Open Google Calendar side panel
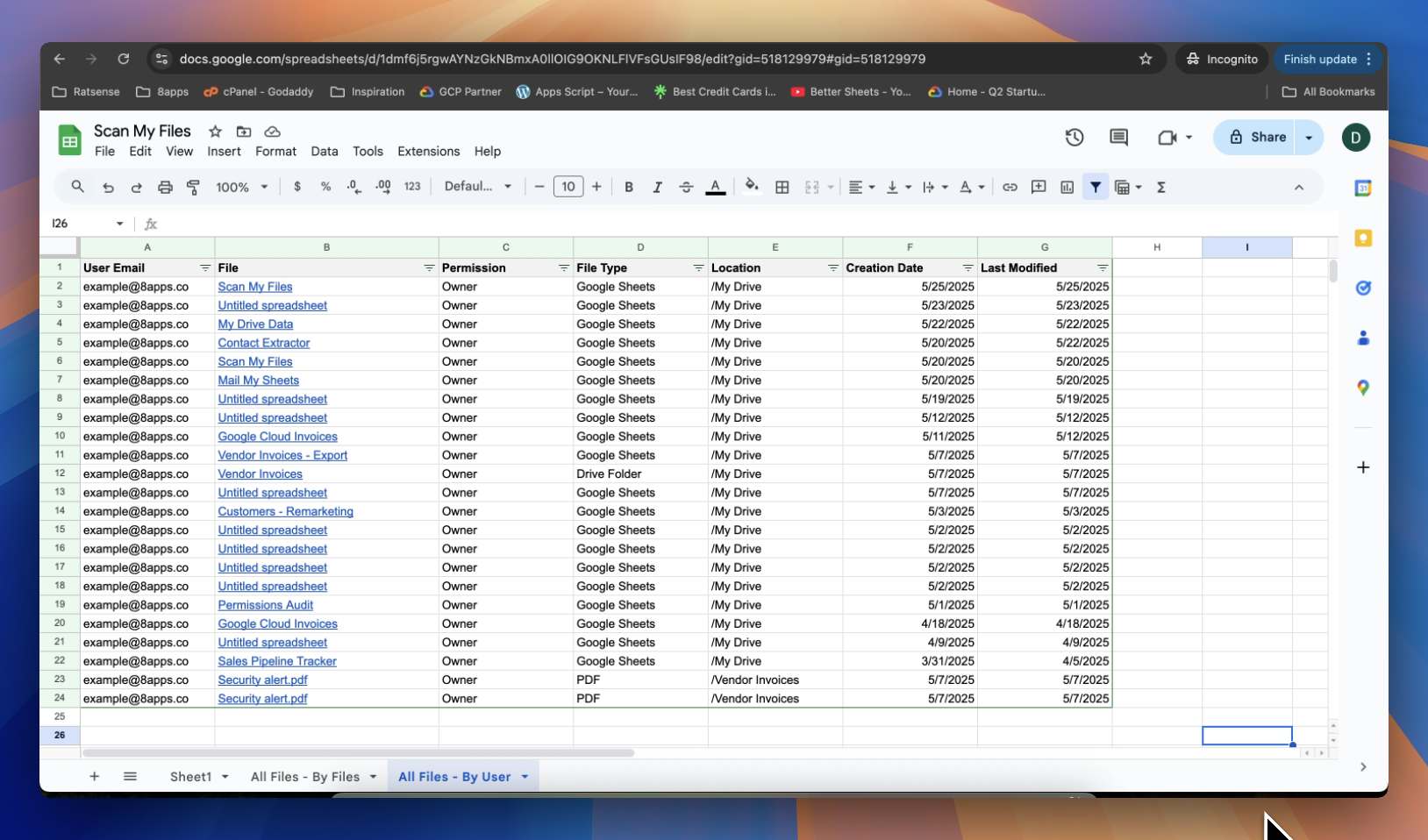The height and width of the screenshot is (840, 1428). [x=1363, y=188]
